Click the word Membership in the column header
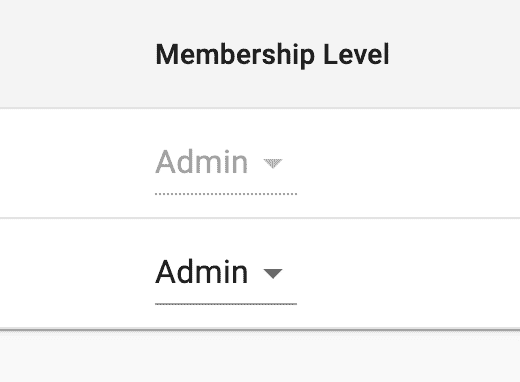 pos(235,55)
